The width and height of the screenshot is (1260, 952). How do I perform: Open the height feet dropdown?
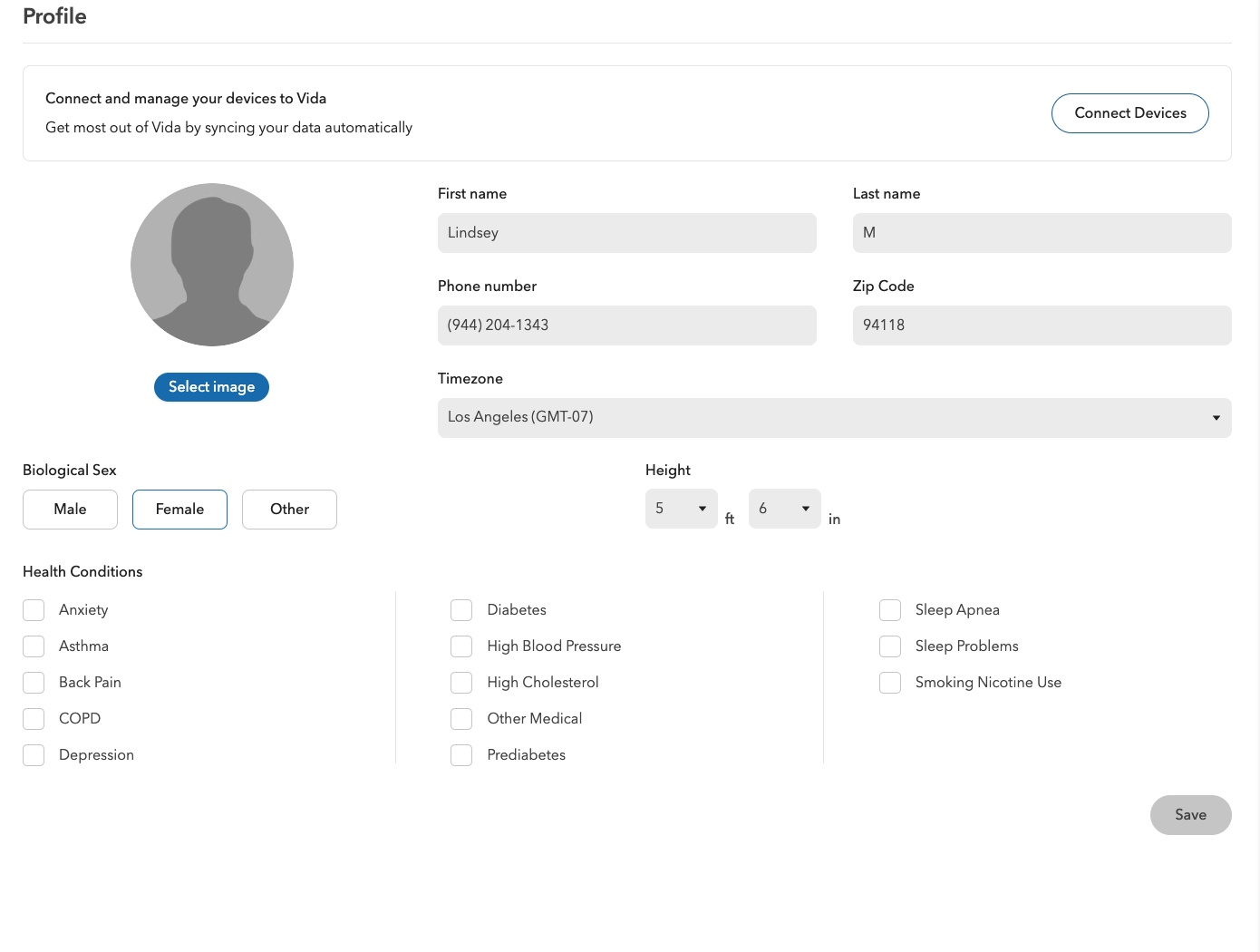click(x=681, y=508)
